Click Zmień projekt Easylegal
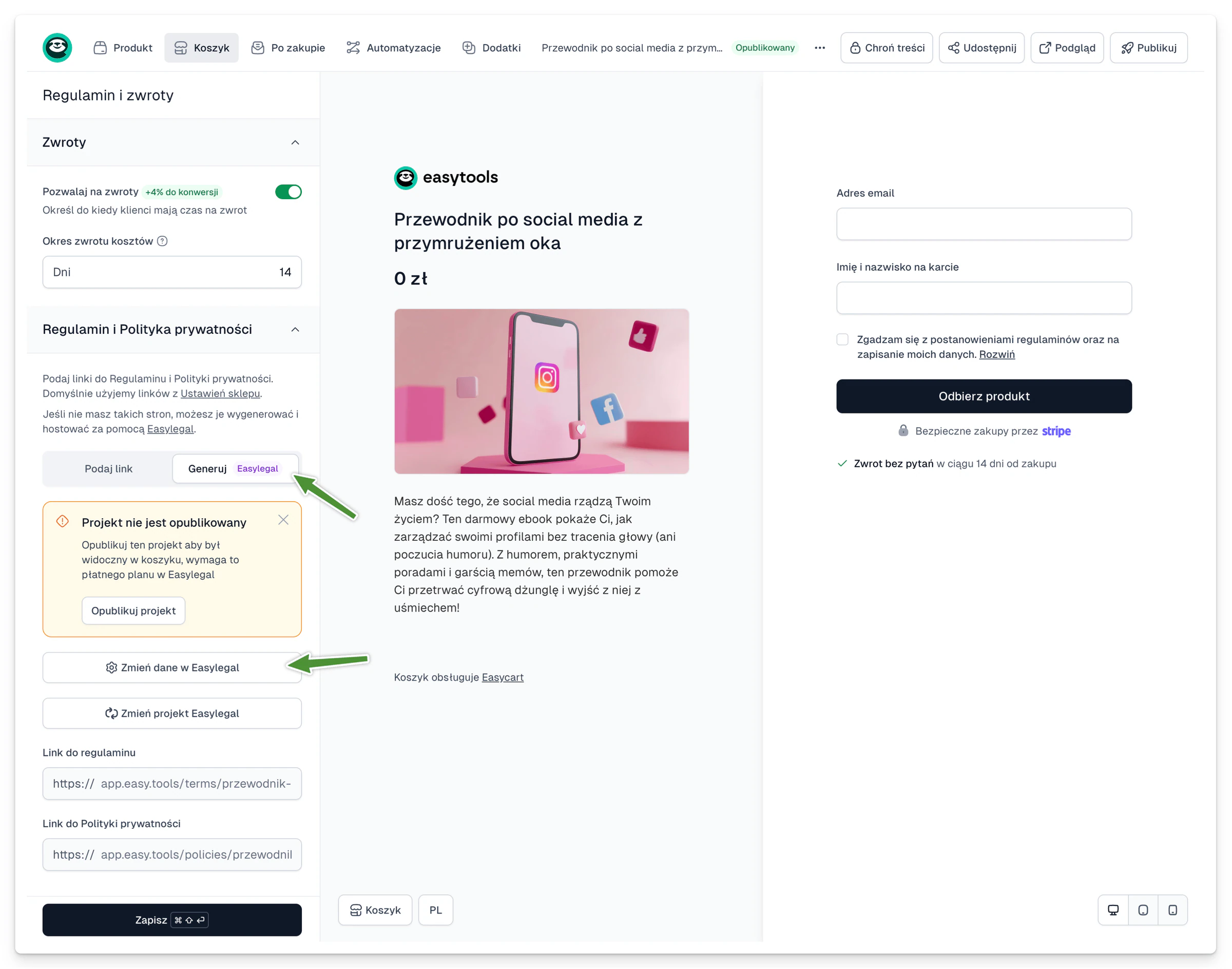 [x=172, y=713]
